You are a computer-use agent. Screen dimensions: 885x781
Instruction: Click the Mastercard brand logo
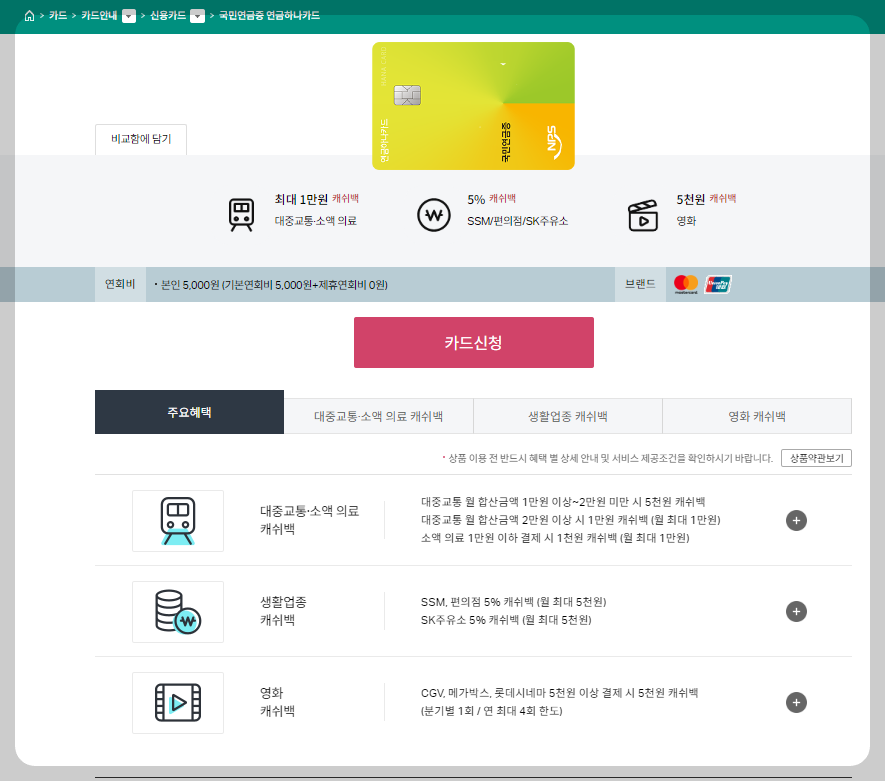[686, 284]
